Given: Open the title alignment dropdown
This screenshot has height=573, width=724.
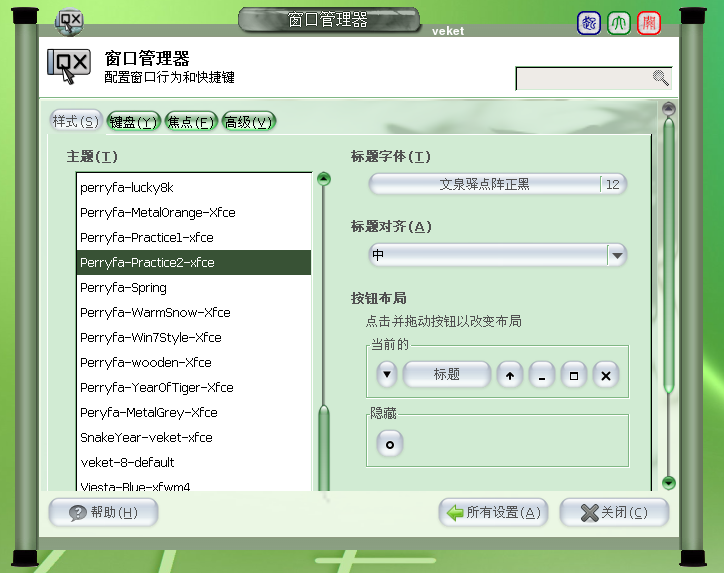Looking at the screenshot, I should click(x=497, y=255).
